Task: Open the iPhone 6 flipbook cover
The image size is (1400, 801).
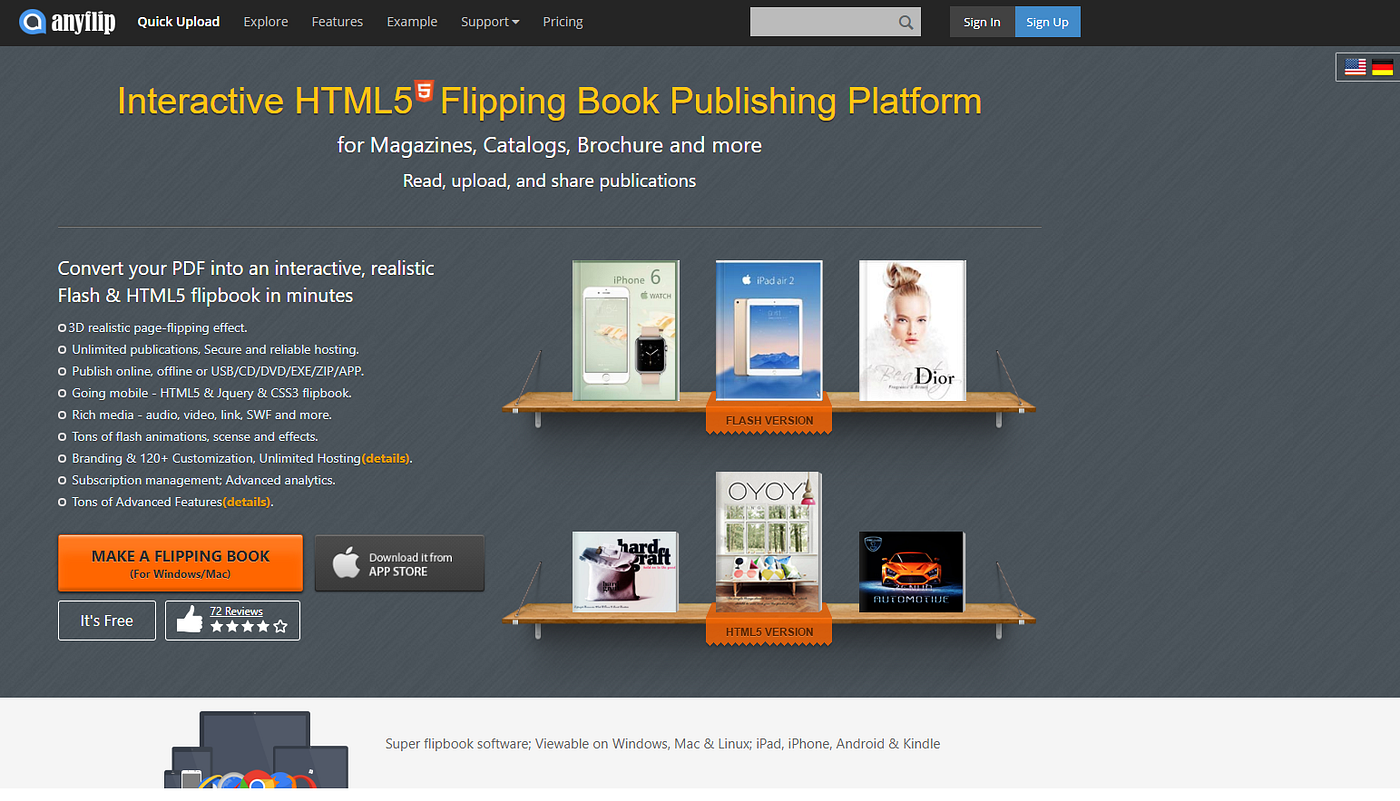Action: tap(626, 331)
